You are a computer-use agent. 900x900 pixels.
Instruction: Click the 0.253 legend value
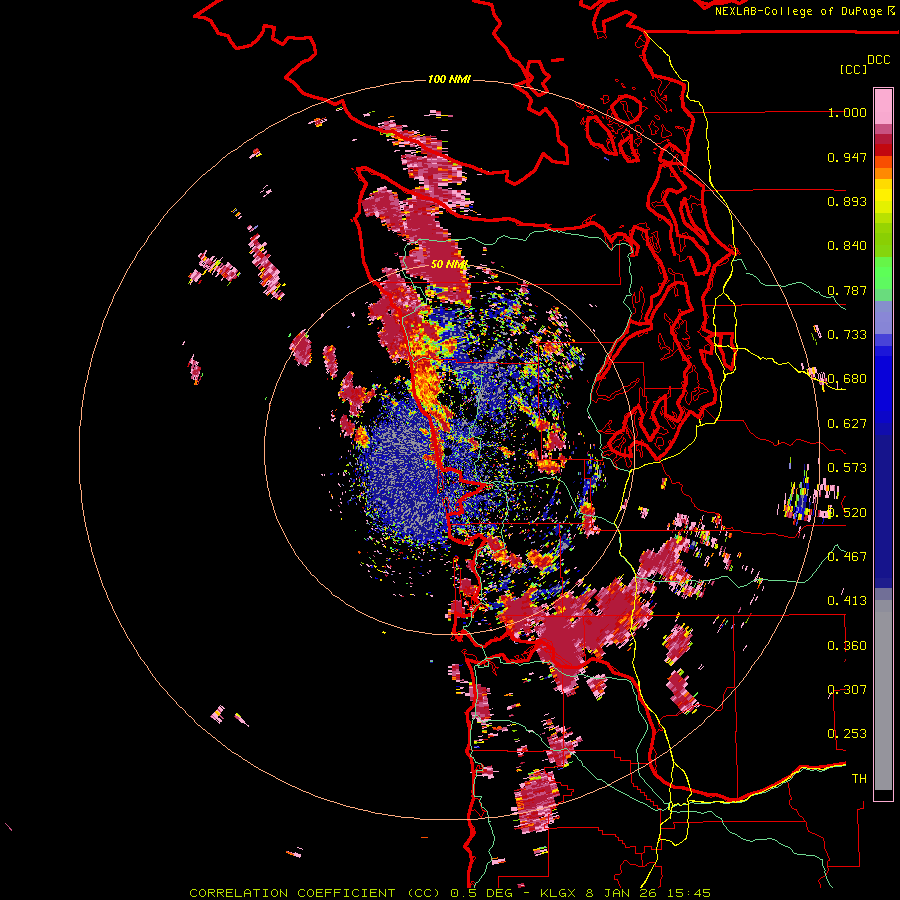click(x=847, y=734)
